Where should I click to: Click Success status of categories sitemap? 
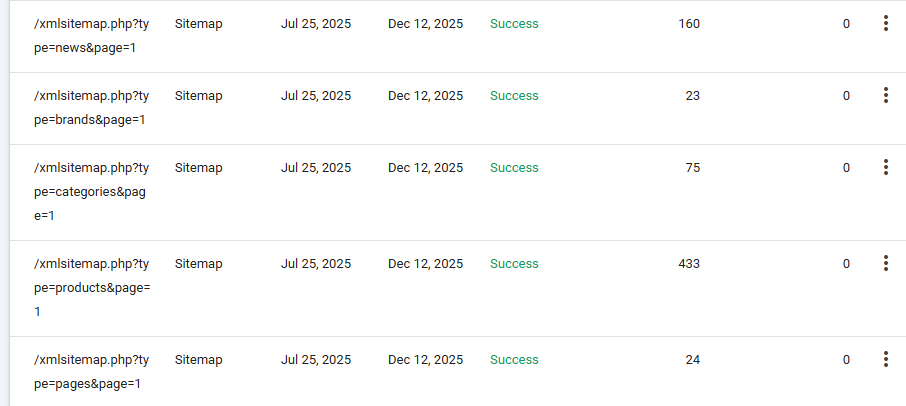(x=514, y=168)
